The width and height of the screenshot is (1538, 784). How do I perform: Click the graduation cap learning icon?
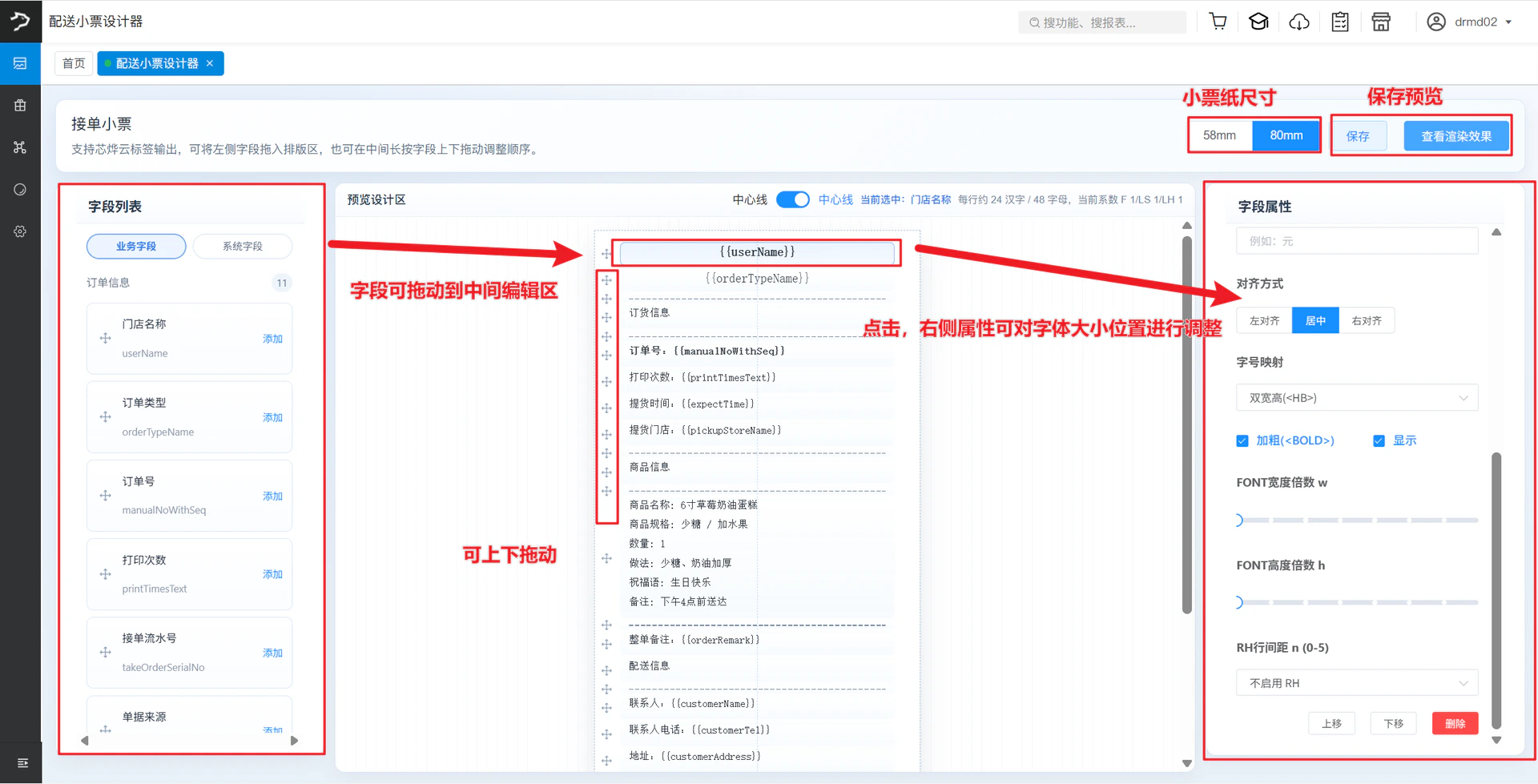coord(1258,22)
